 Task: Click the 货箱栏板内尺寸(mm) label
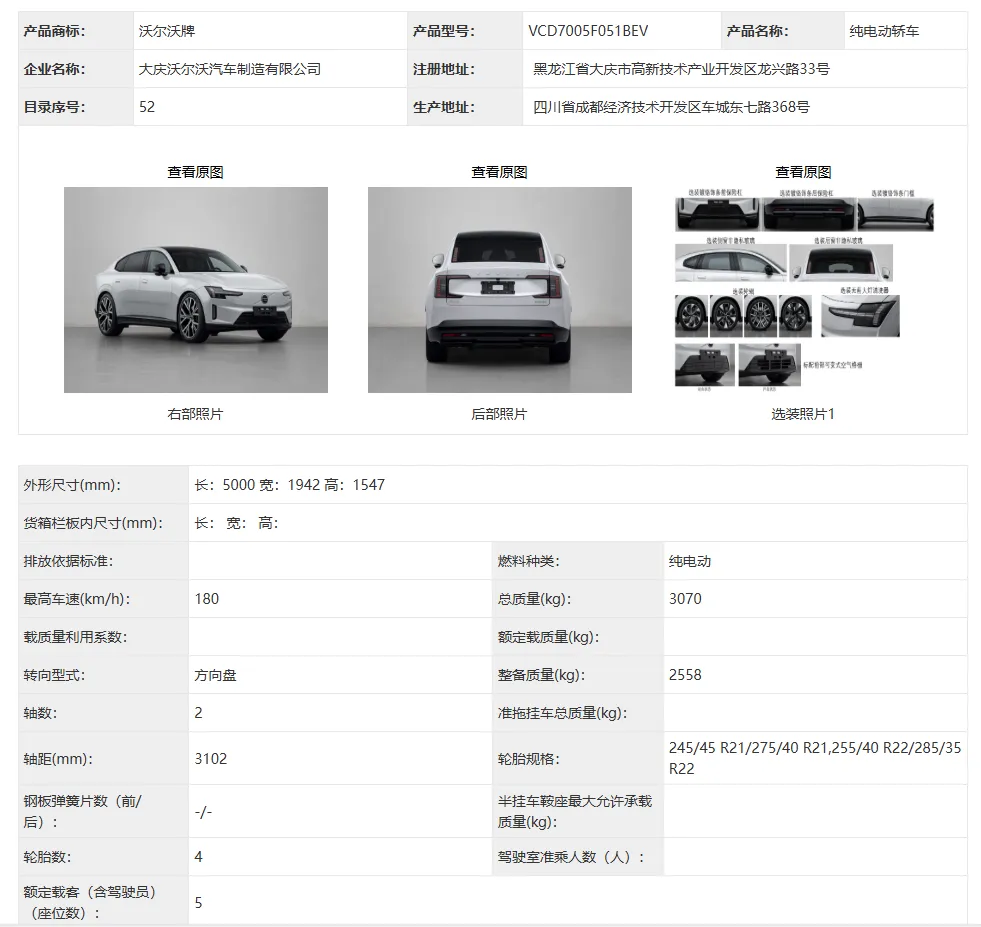(x=93, y=523)
